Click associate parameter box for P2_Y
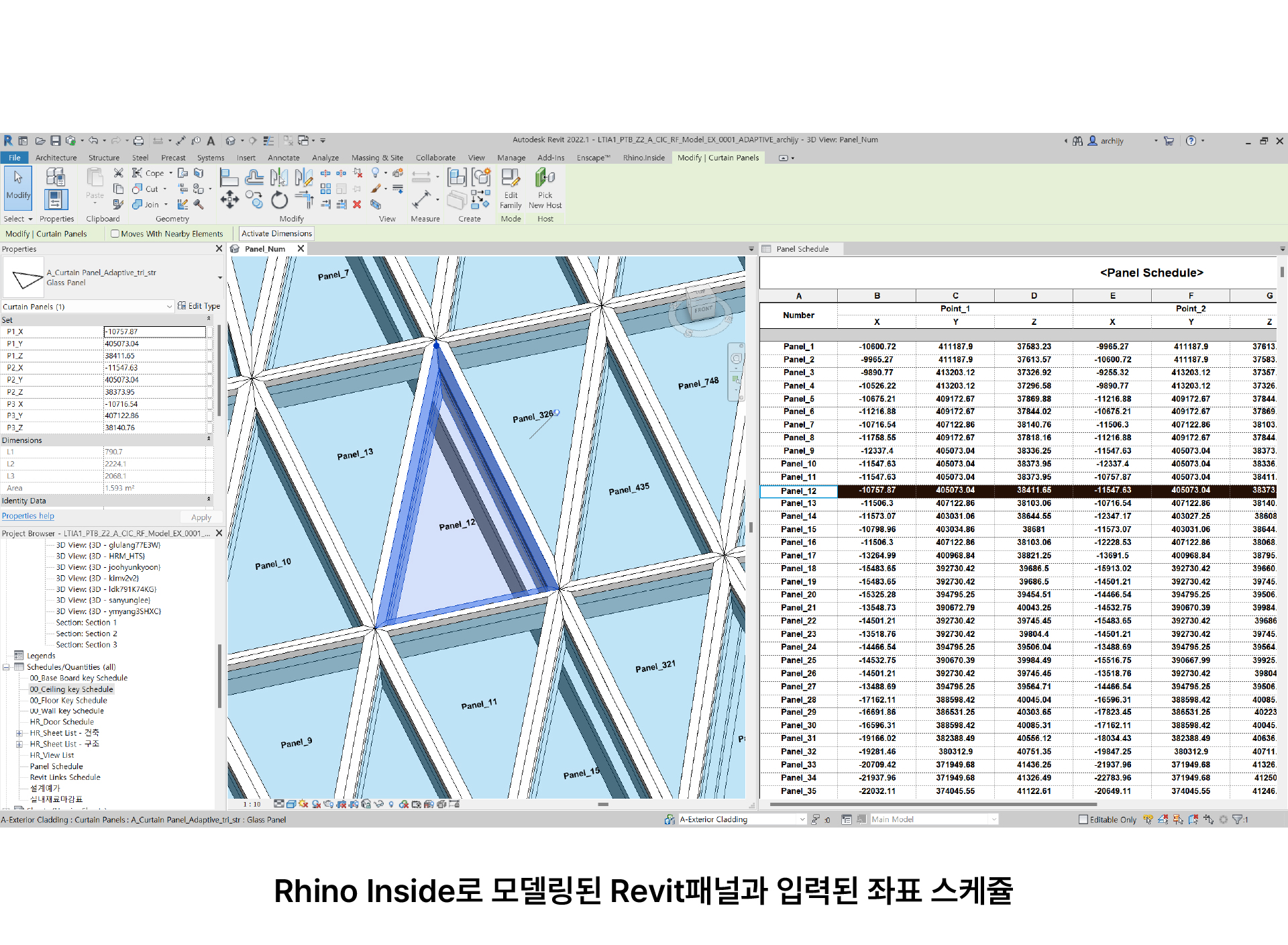The height and width of the screenshot is (945, 1288). click(x=210, y=380)
